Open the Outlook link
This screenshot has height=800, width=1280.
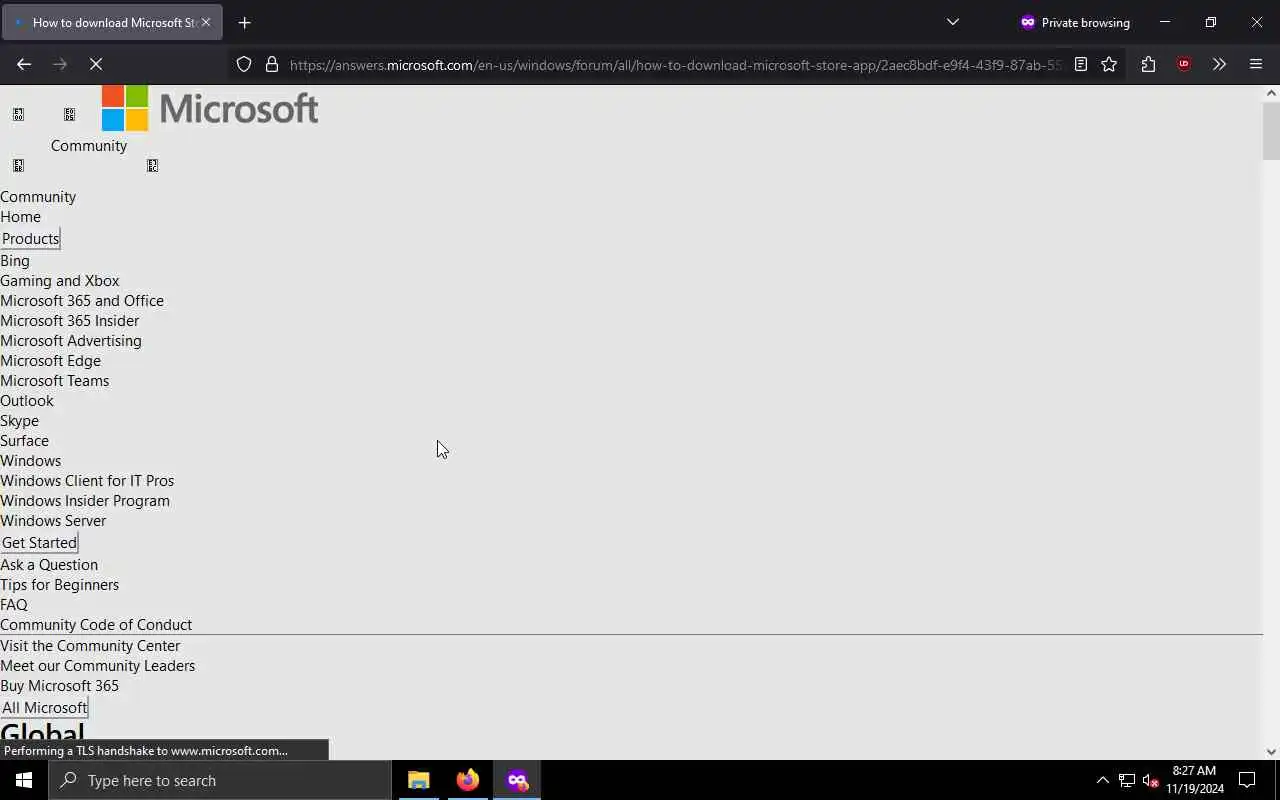pos(27,401)
